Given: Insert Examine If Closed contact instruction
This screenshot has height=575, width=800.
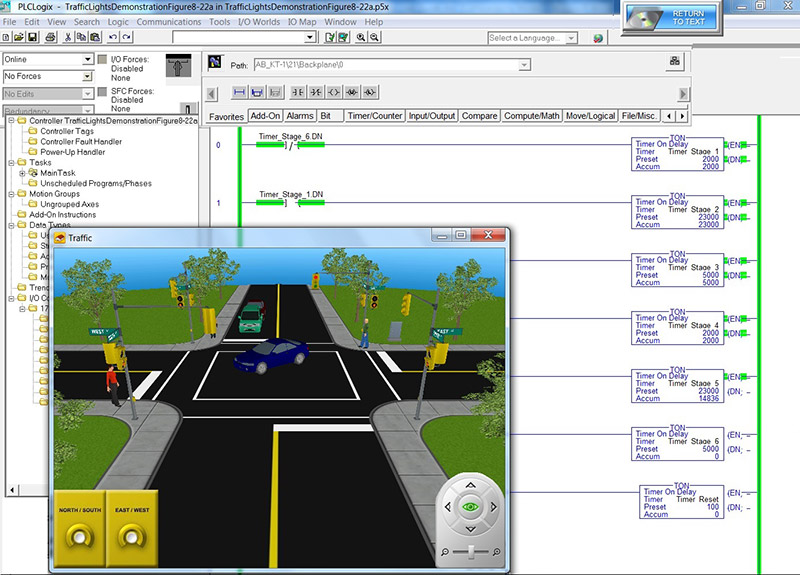Looking at the screenshot, I should click(300, 92).
